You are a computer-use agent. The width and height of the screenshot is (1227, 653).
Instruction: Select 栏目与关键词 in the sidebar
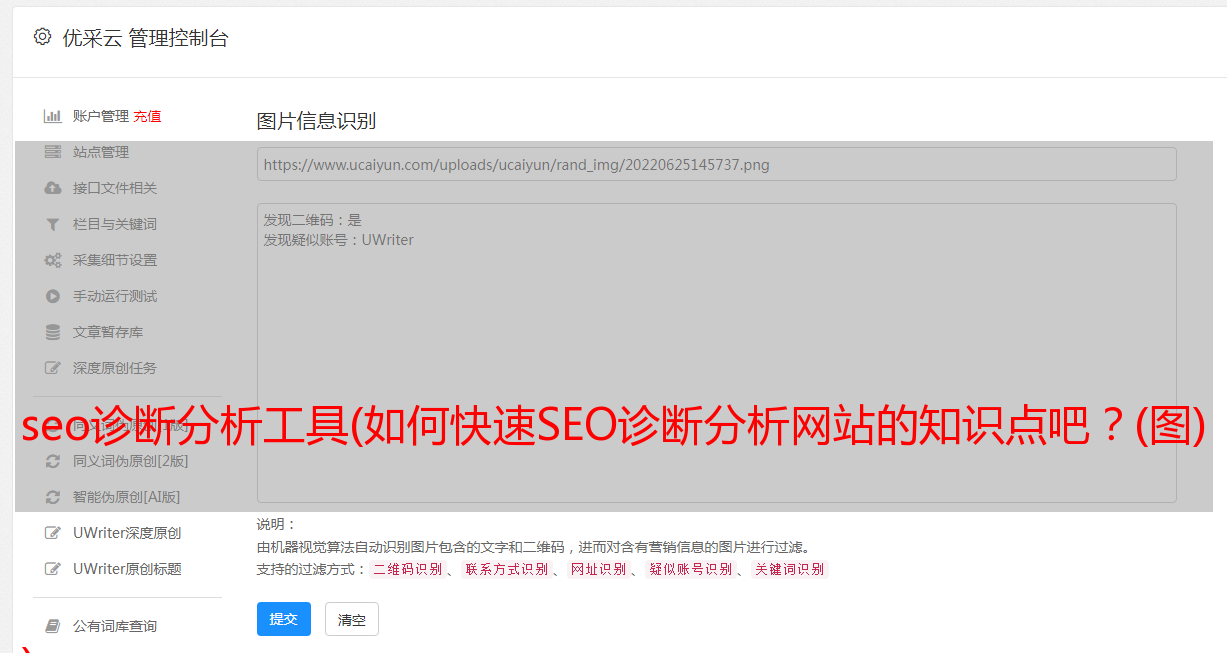pos(115,224)
